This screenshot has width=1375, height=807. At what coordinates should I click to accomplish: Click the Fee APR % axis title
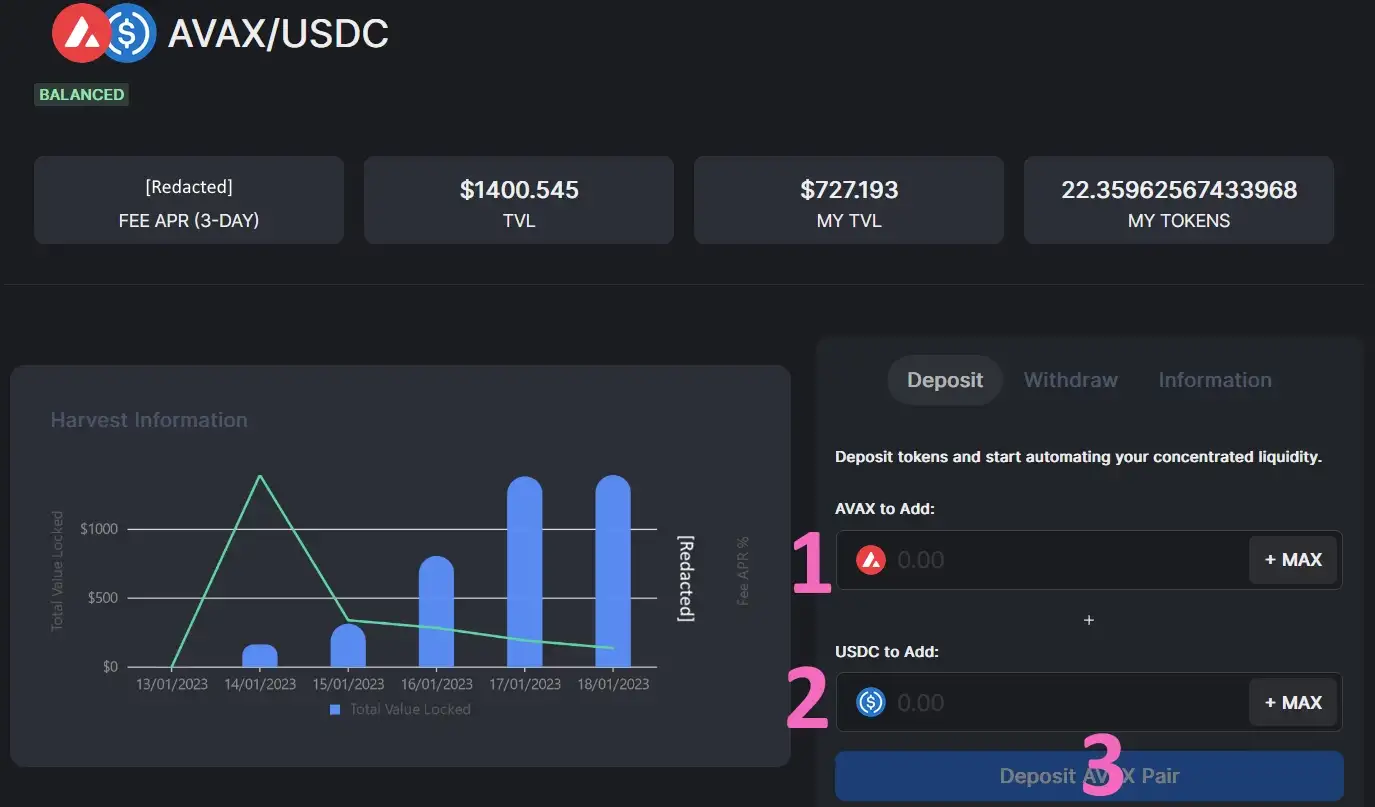click(743, 571)
